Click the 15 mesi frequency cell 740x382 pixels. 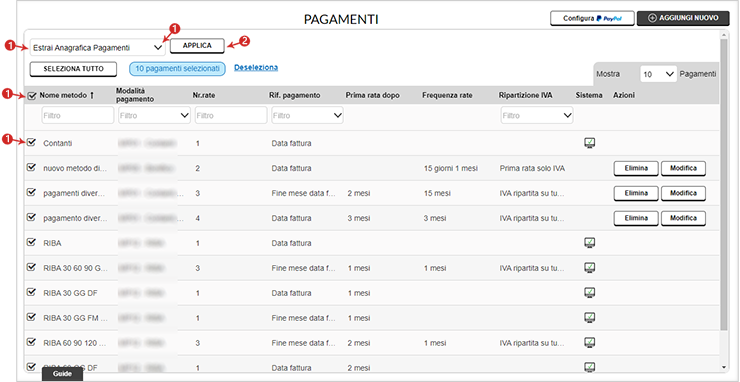(x=437, y=193)
